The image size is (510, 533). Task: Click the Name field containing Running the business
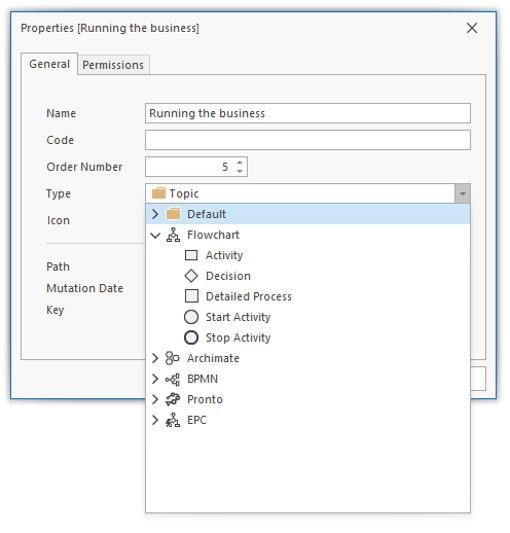click(308, 113)
